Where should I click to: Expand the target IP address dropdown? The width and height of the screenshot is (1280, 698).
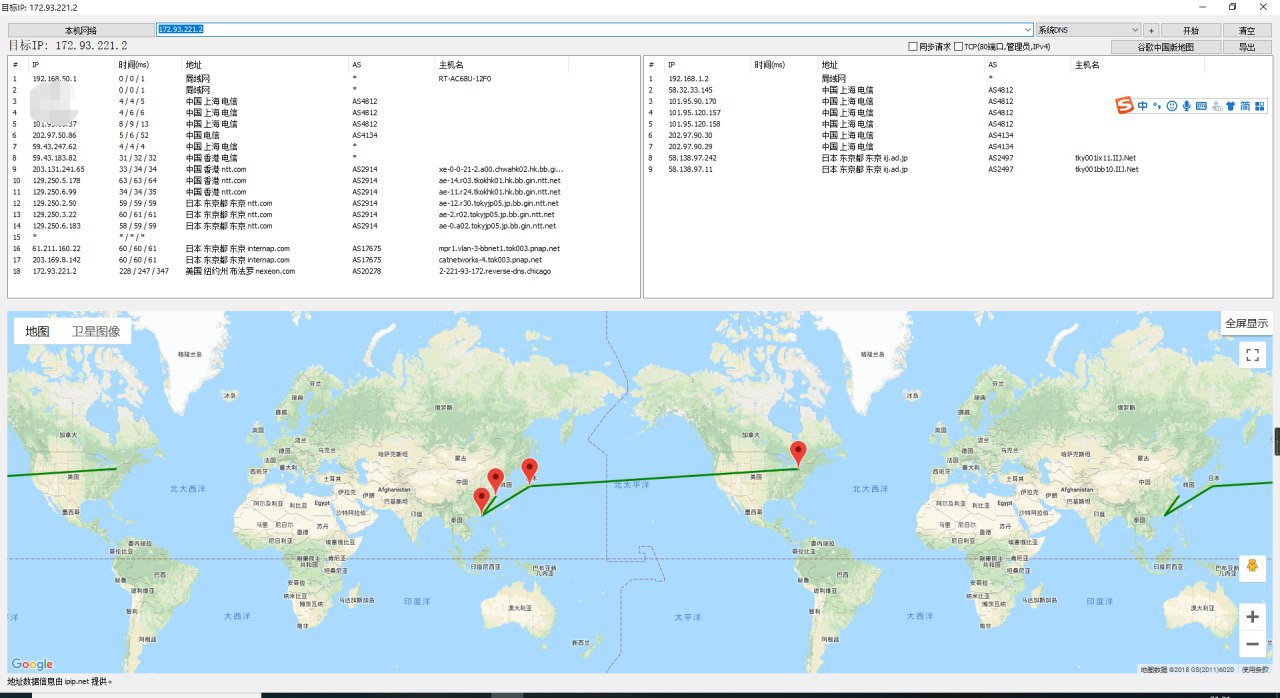1028,30
